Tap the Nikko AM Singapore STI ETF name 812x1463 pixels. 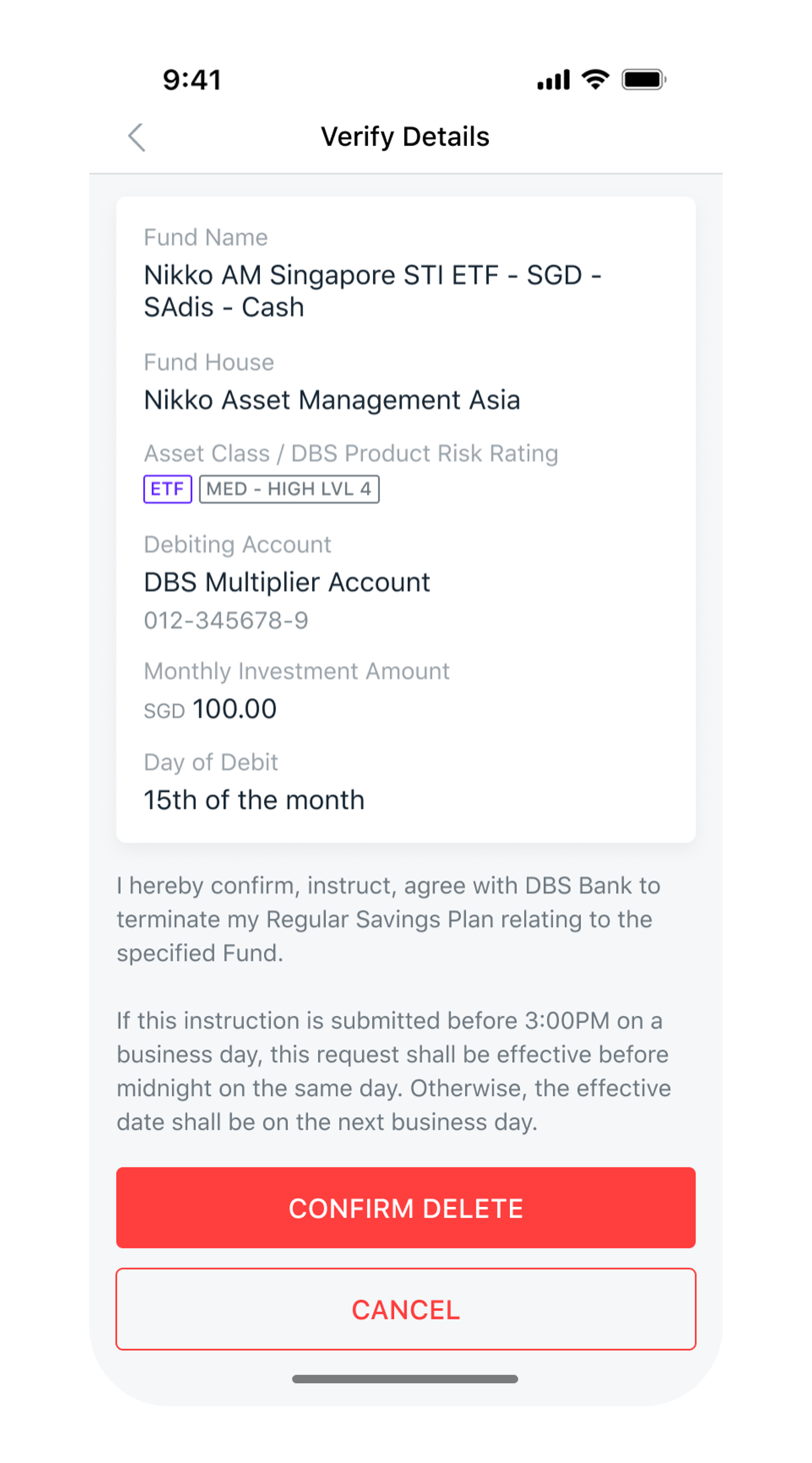372,291
